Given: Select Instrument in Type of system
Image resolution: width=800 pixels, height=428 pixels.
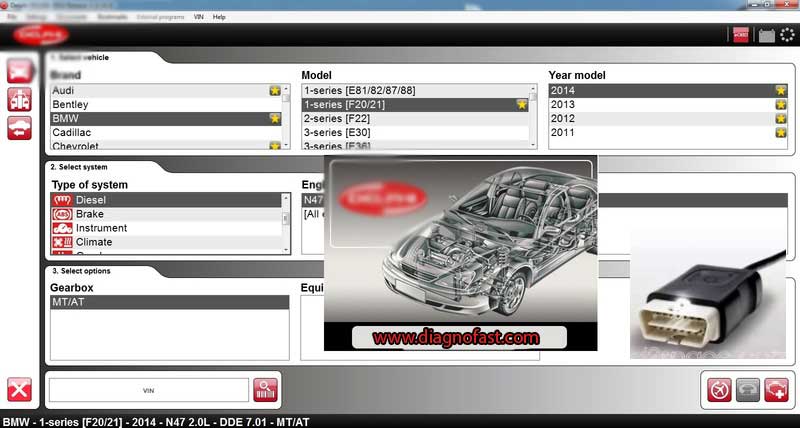Looking at the screenshot, I should click(x=166, y=228).
